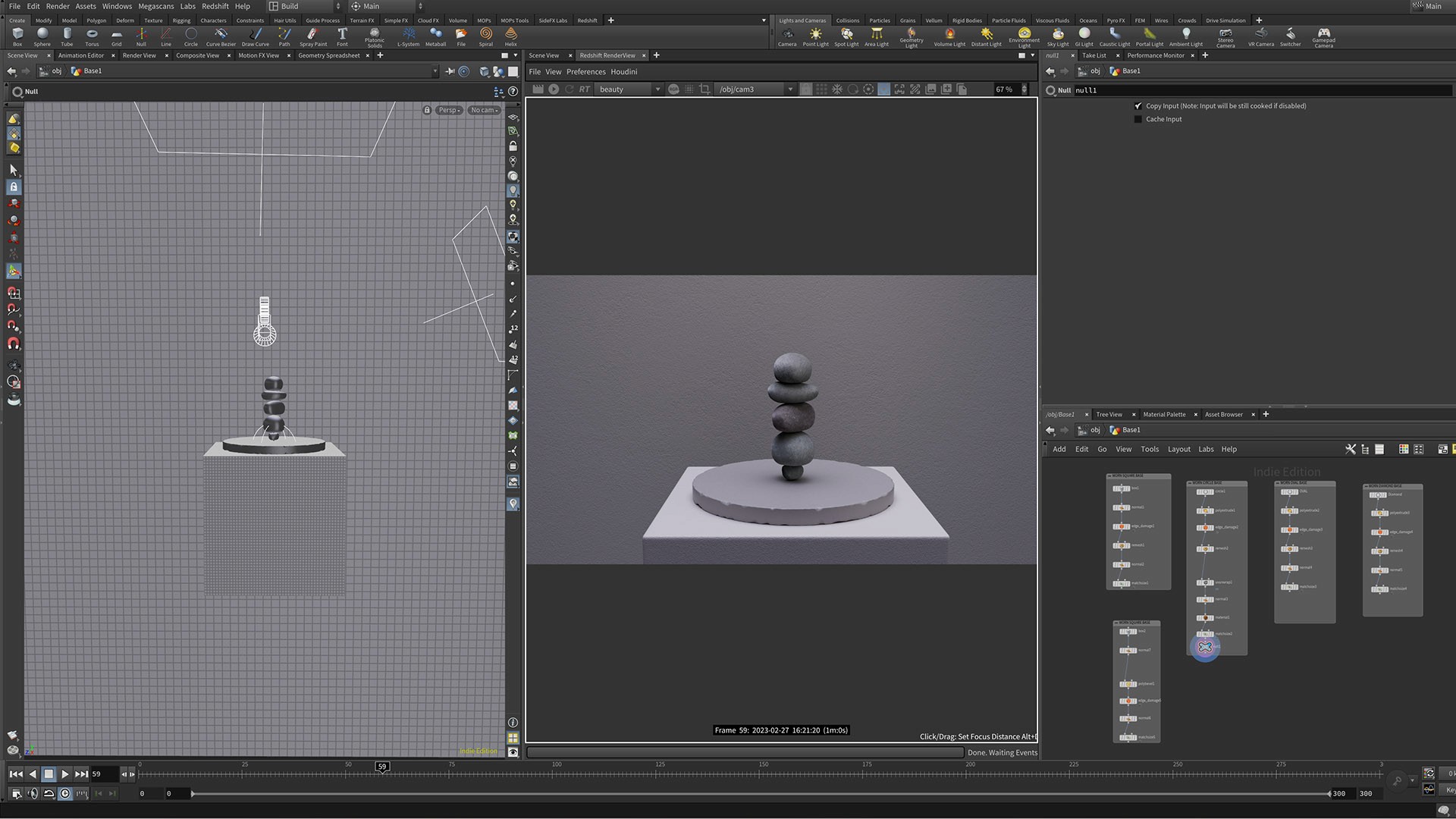Select the Curve Bezier tool
Viewport: 1456px width, 819px height.
pyautogui.click(x=221, y=36)
